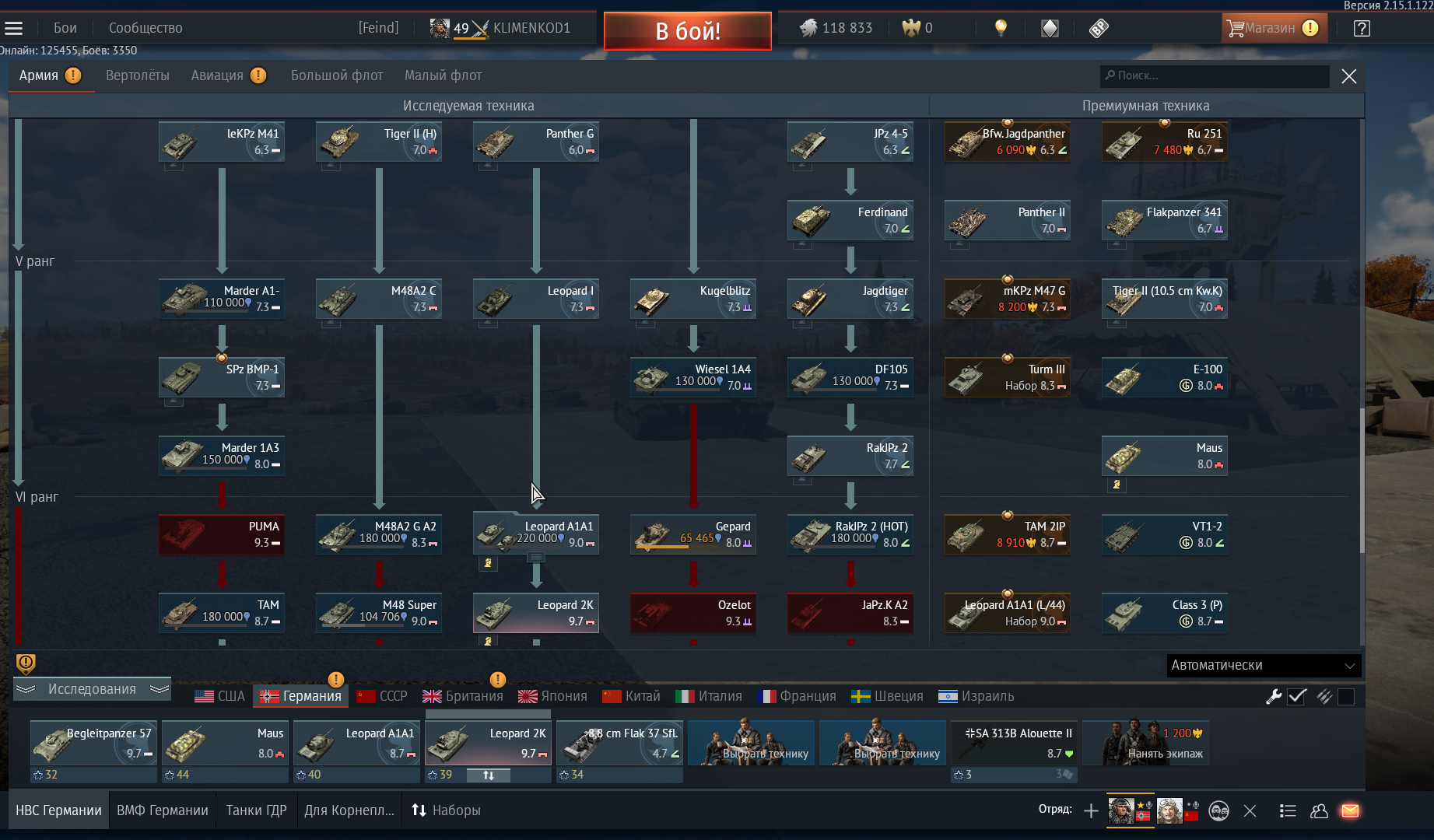
Task: Click first Выбрать технику empty crew slot
Action: (x=751, y=744)
